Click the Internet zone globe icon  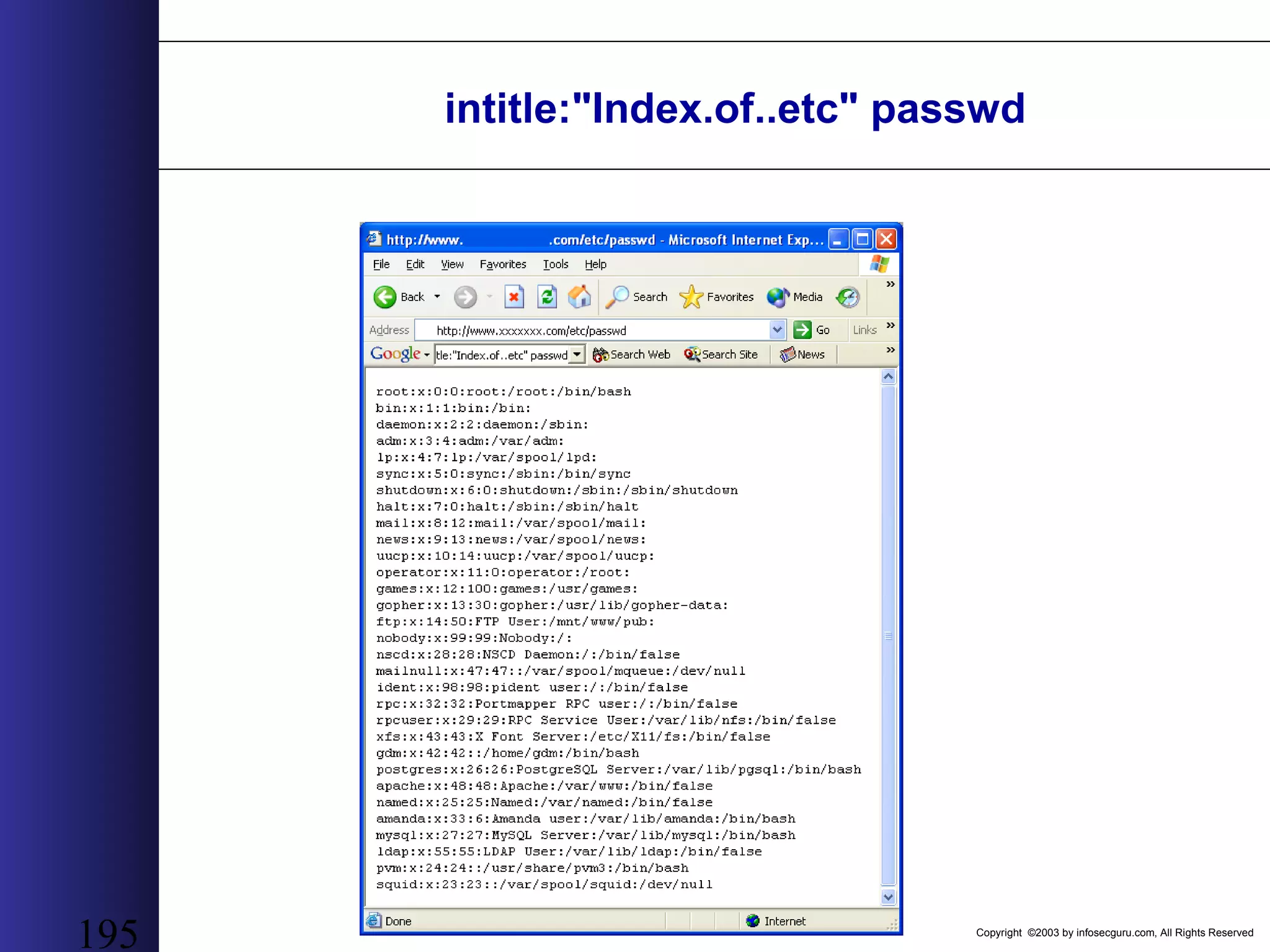pos(753,921)
